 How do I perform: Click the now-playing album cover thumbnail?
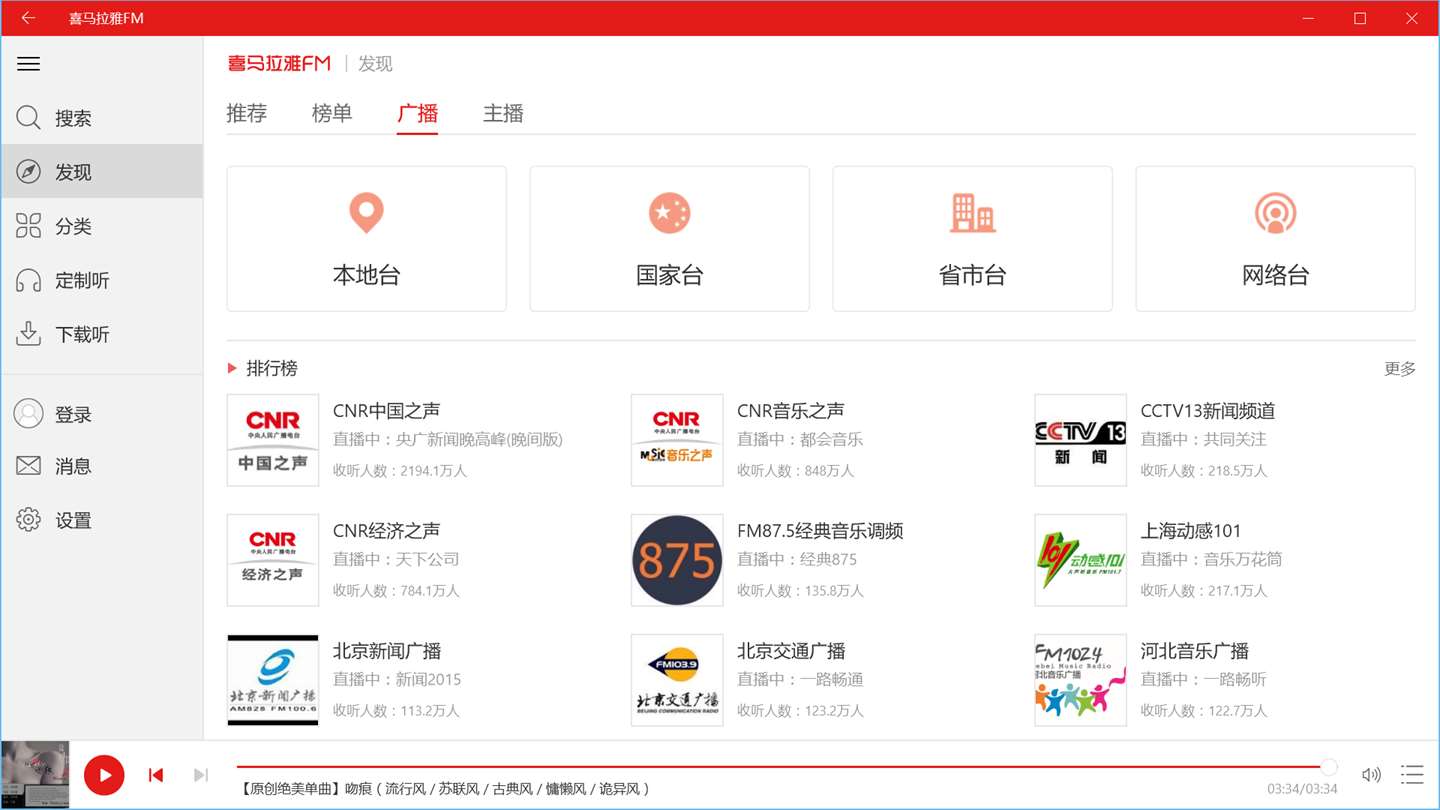35,775
